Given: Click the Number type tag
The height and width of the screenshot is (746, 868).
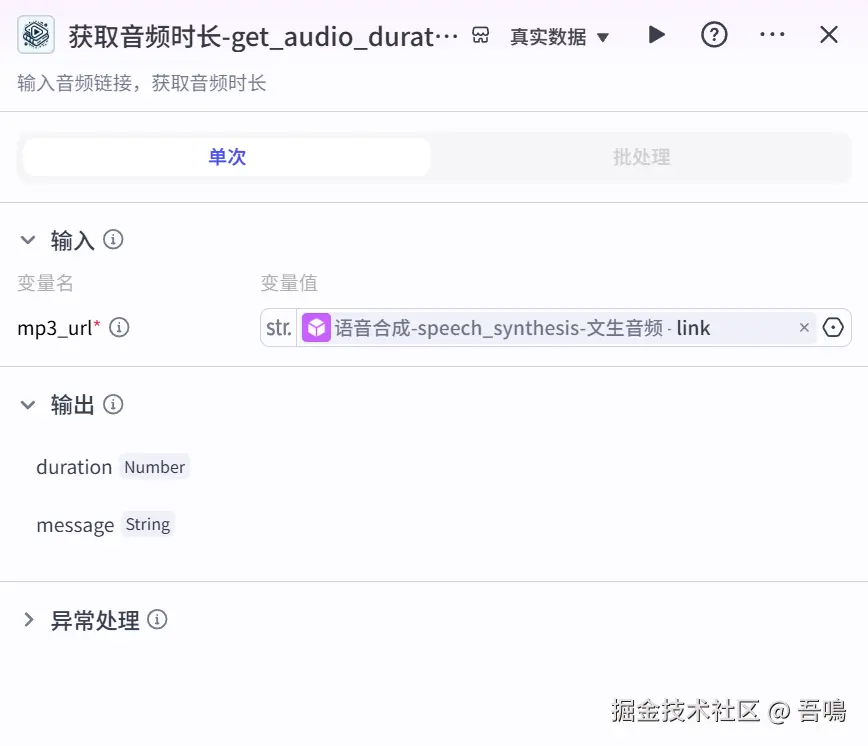Looking at the screenshot, I should tap(154, 467).
